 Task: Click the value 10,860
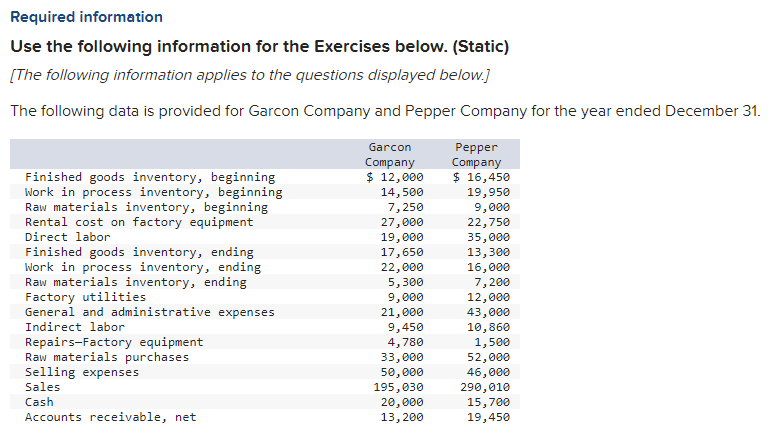tap(488, 327)
